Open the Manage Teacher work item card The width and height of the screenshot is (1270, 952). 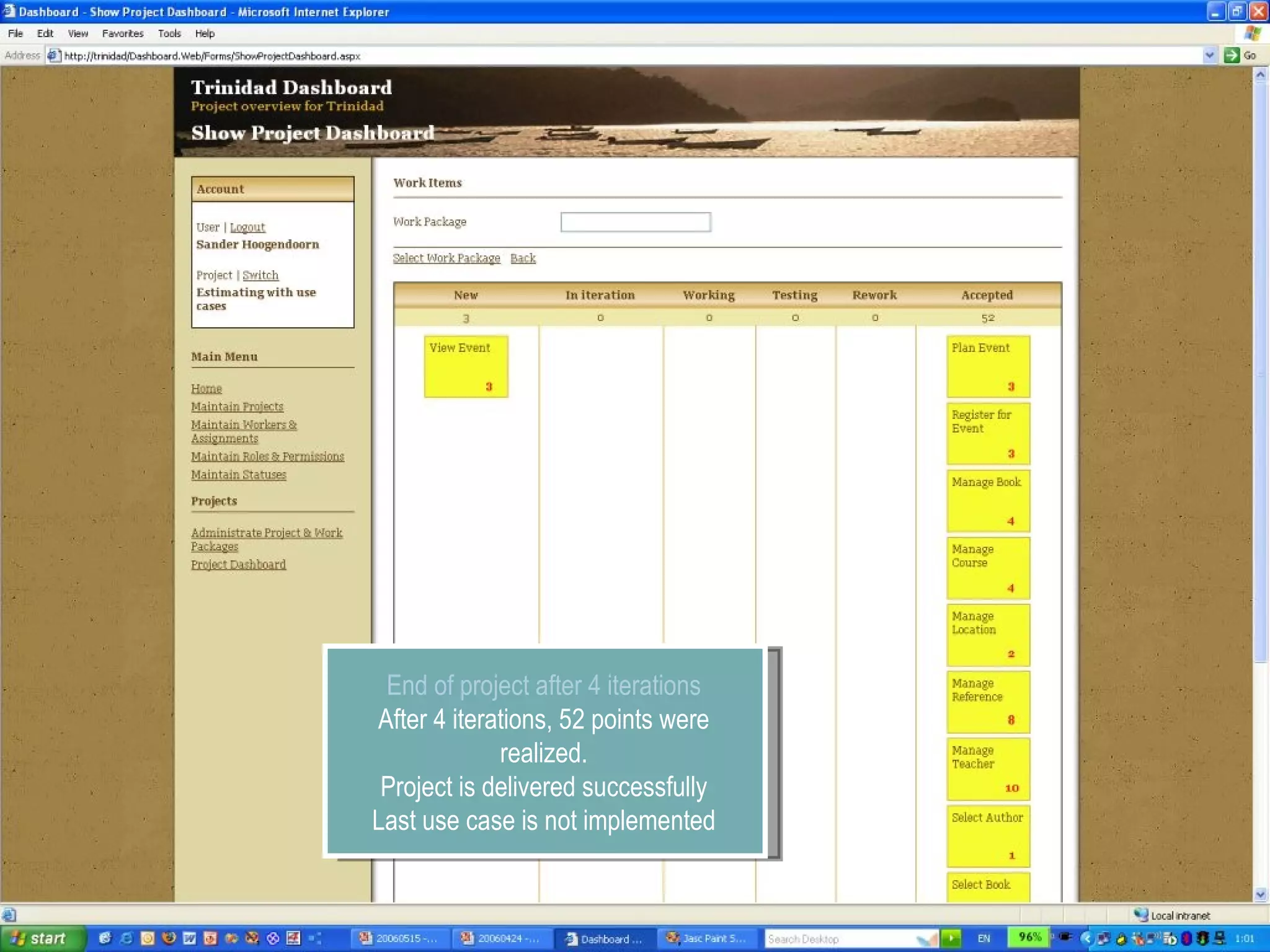[x=988, y=769]
